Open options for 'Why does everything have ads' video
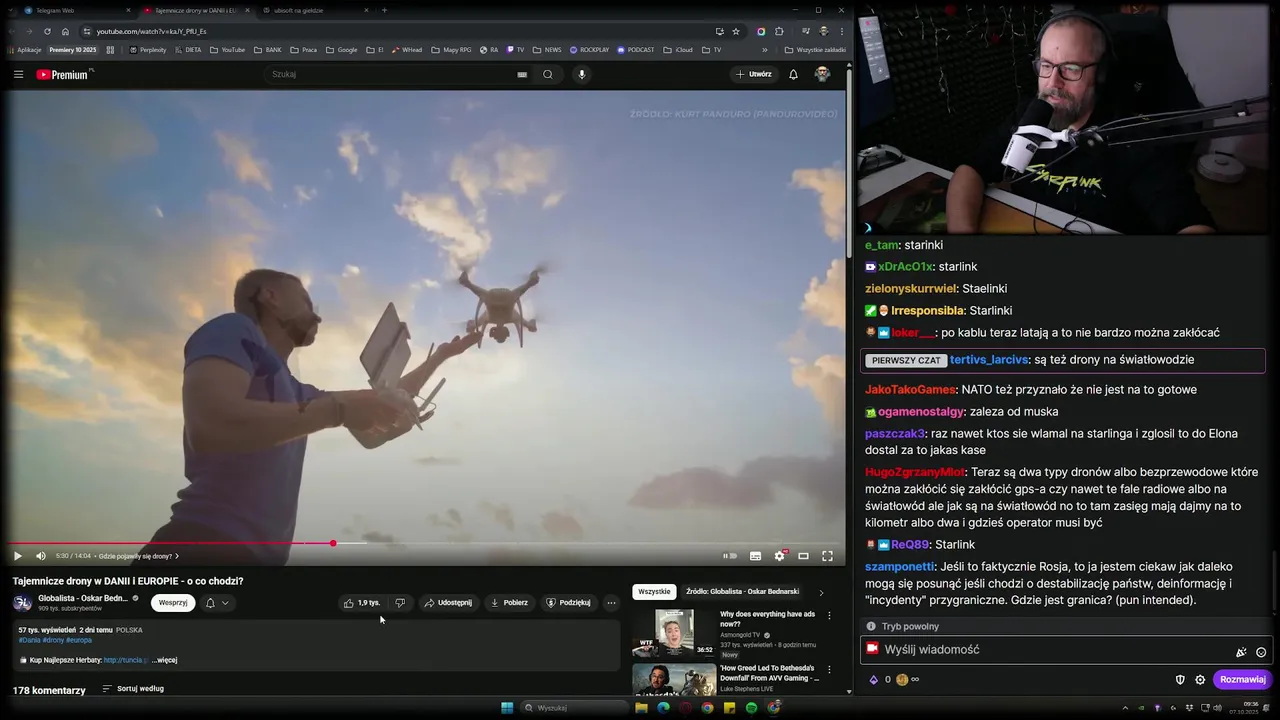 (x=828, y=616)
